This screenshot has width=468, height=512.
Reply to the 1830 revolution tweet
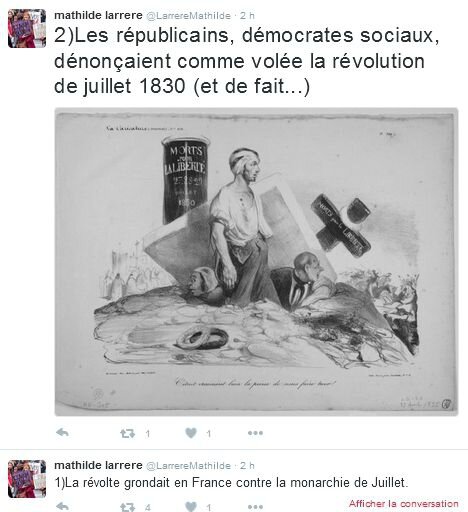coord(62,433)
